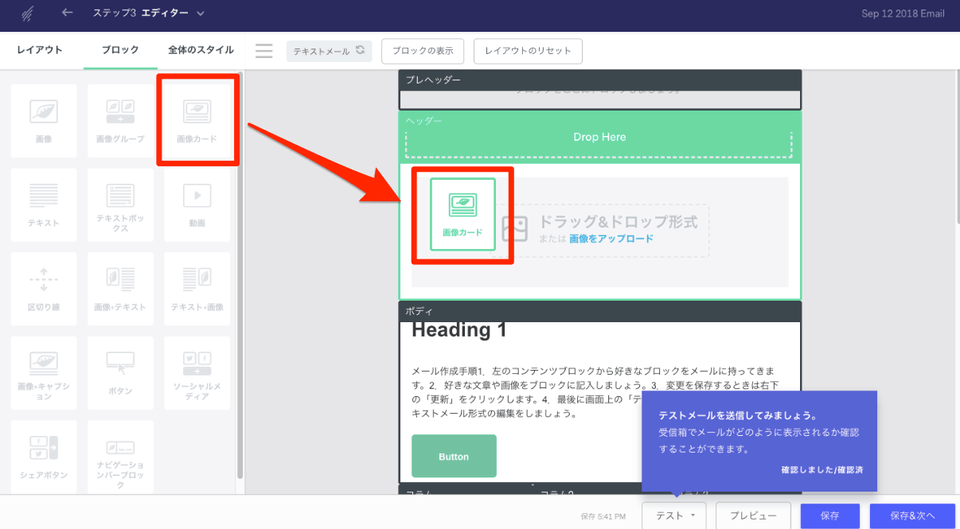
Task: Click the block panel scrollbar
Action: [x=240, y=276]
